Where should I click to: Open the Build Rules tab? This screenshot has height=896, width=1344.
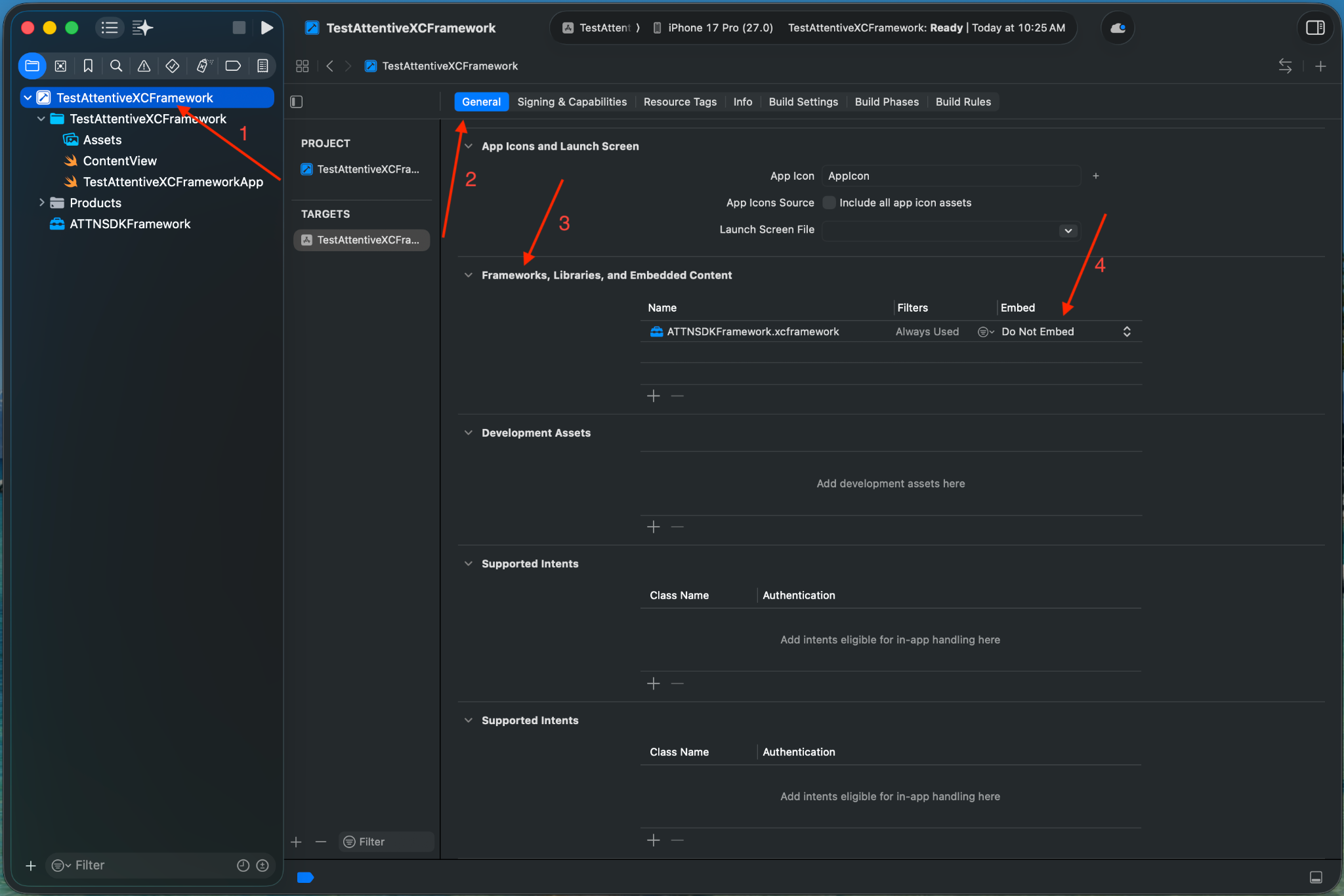point(963,102)
